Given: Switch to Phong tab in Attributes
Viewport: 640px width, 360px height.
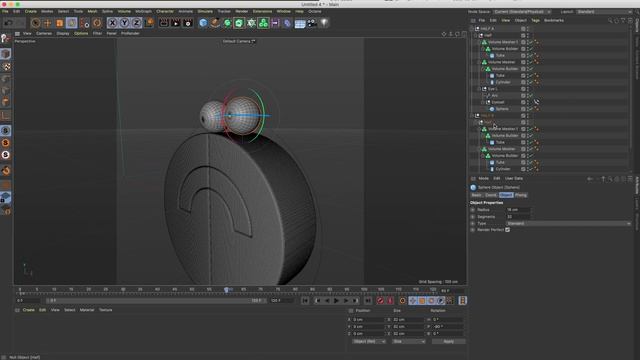Looking at the screenshot, I should pyautogui.click(x=520, y=195).
